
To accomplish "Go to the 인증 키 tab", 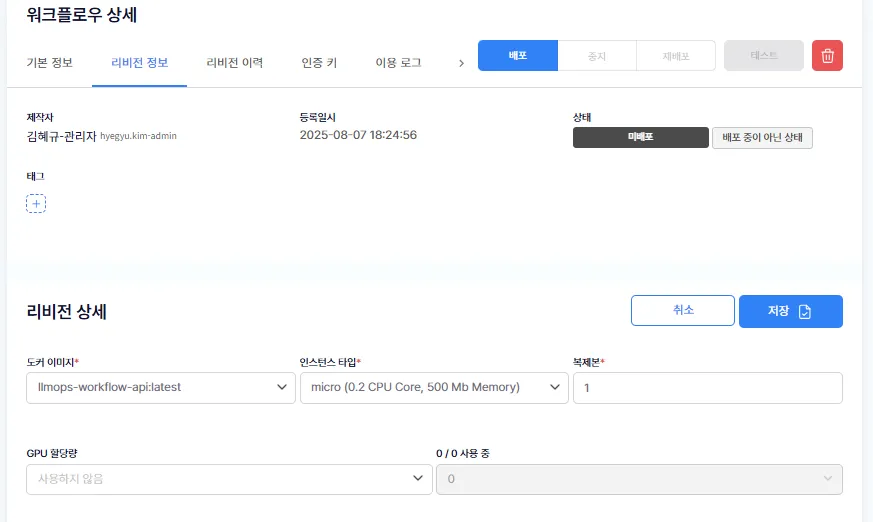I will 319,63.
